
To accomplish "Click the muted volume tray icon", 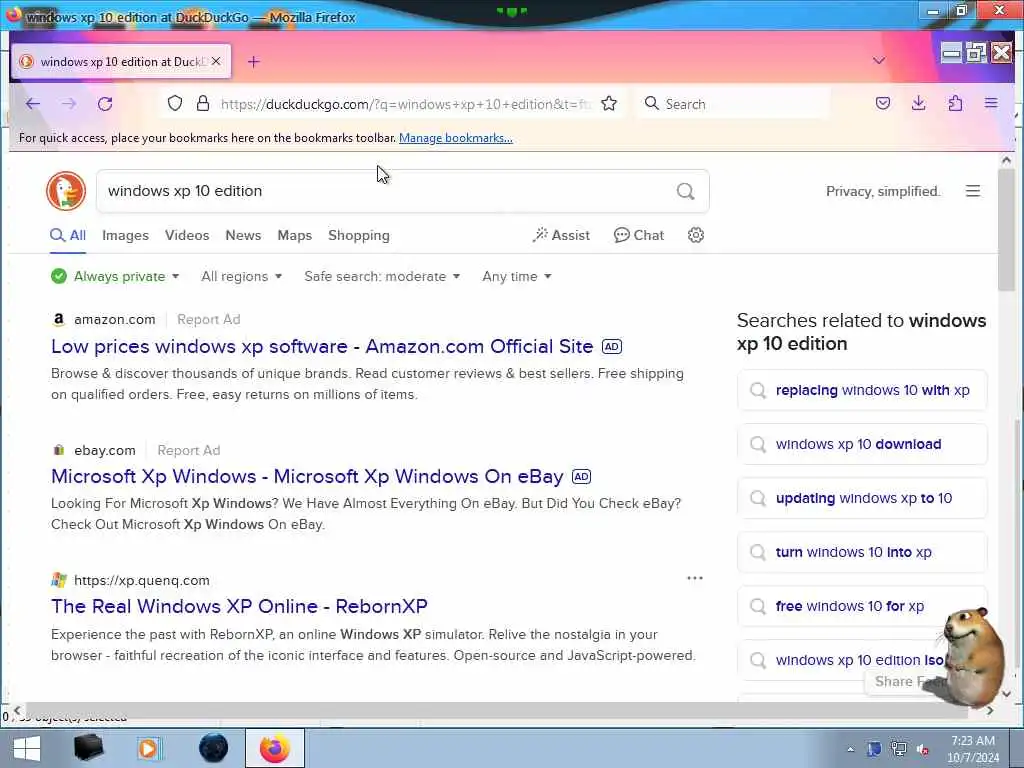I will click(x=923, y=750).
